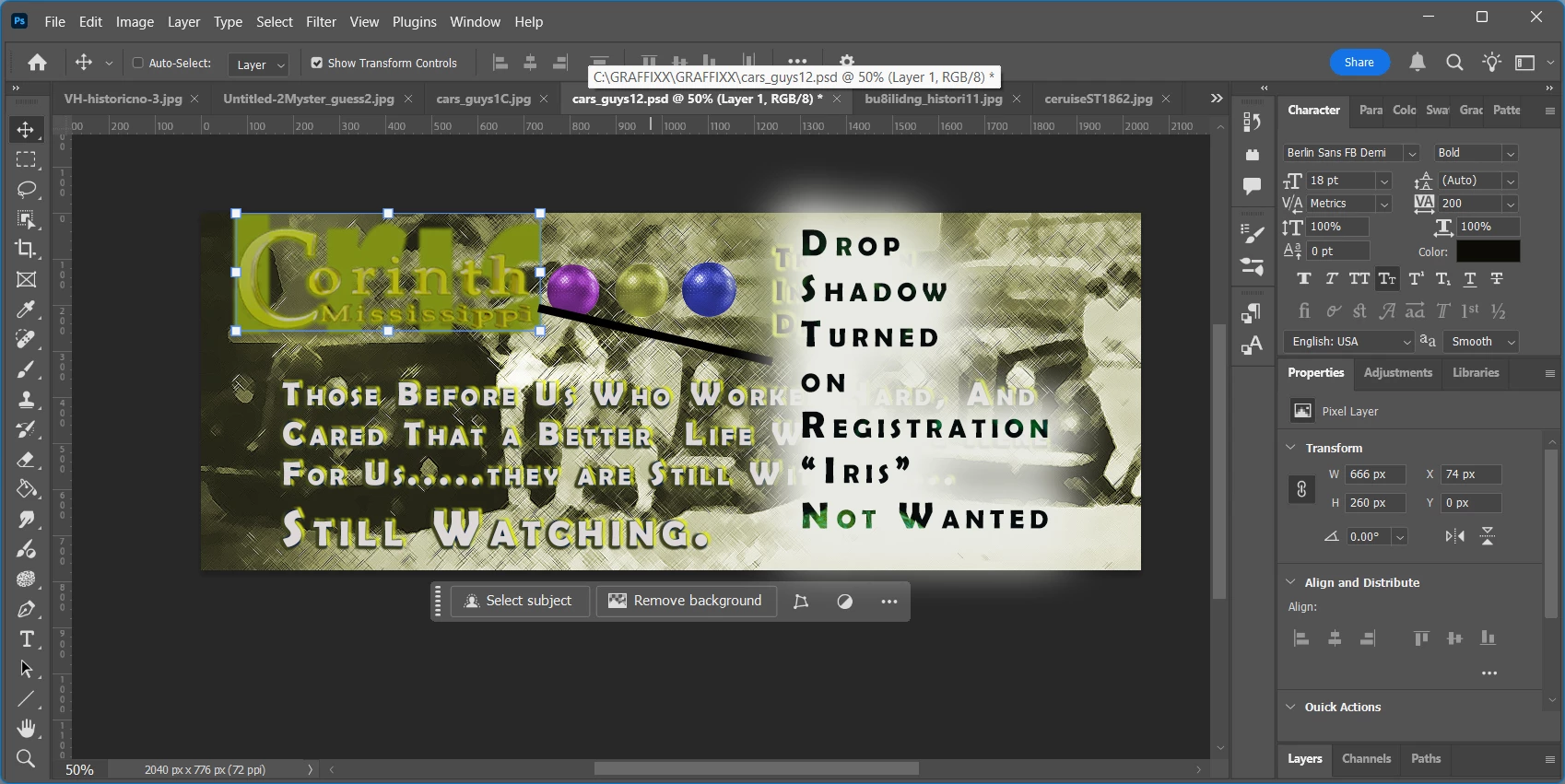Select the Horizontal Type tool

(x=26, y=638)
